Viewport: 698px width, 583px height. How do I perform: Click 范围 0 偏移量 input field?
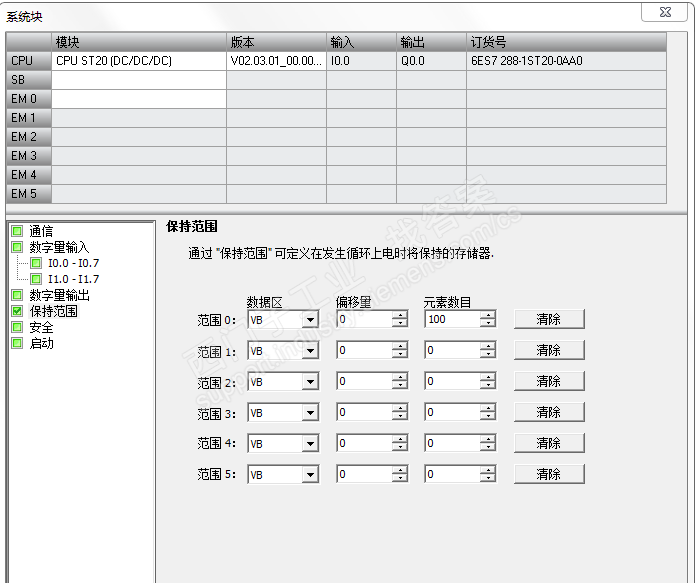click(364, 319)
